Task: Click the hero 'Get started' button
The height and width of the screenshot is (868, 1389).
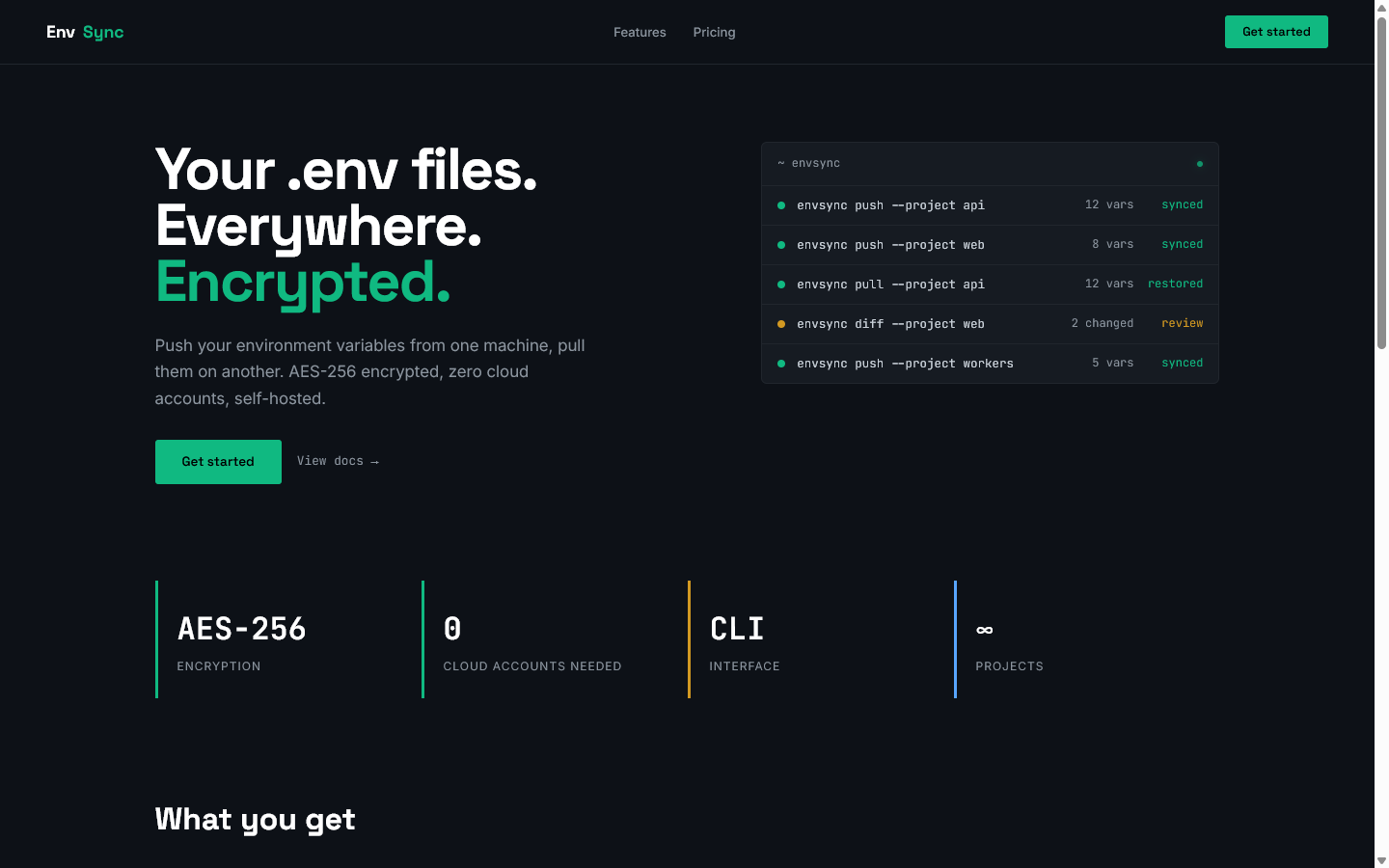Action: pos(218,461)
